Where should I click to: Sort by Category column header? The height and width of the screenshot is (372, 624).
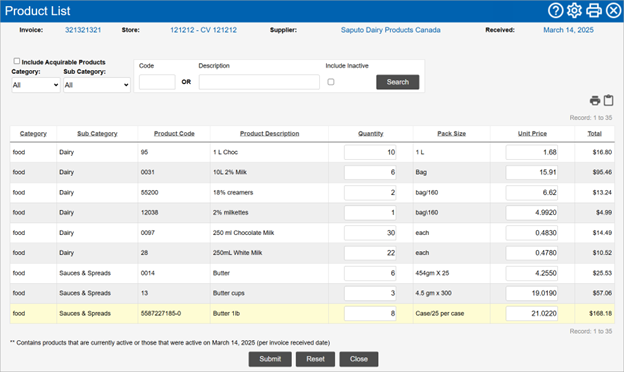[x=33, y=134]
